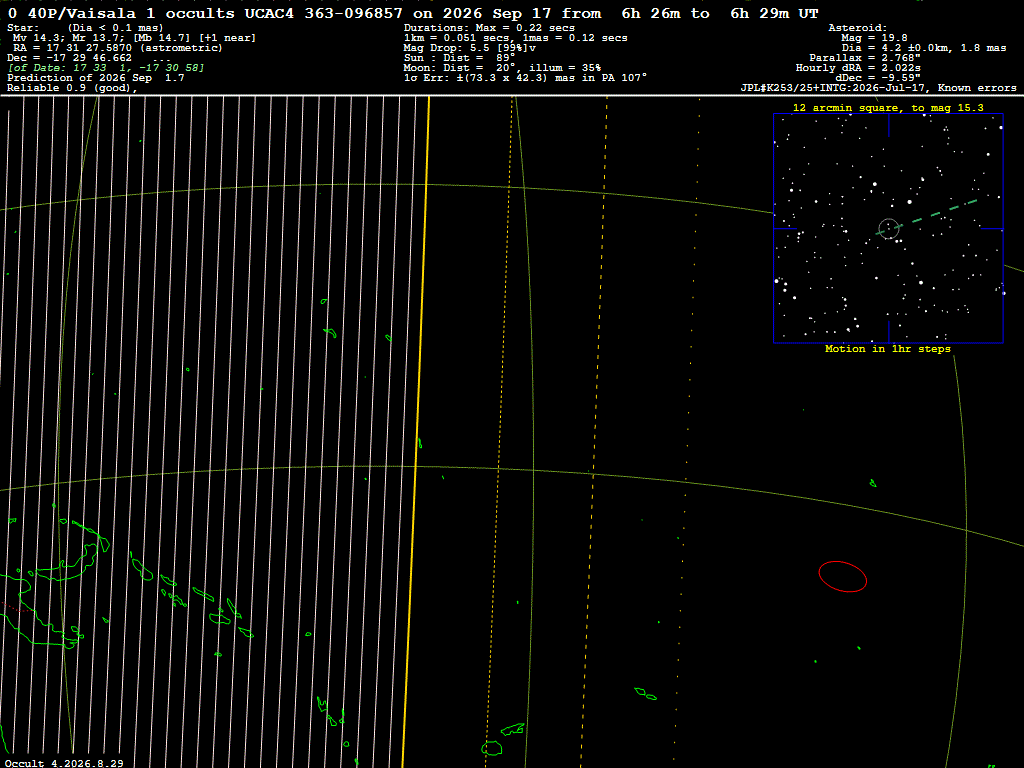
Task: Click the Asteroid Mag = 19.8 line
Action: (874, 38)
